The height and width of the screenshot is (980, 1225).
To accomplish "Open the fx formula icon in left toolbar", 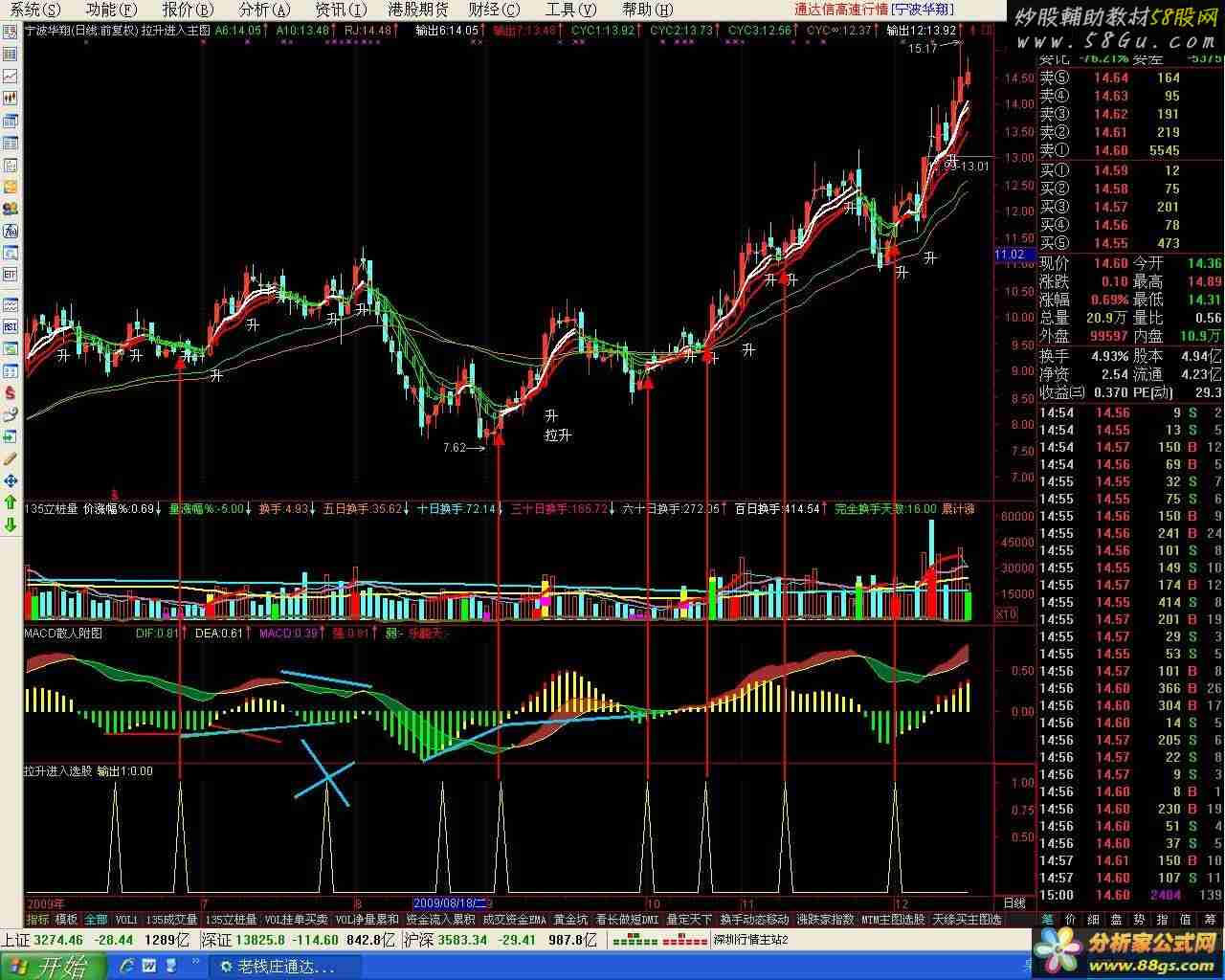I will click(x=11, y=231).
